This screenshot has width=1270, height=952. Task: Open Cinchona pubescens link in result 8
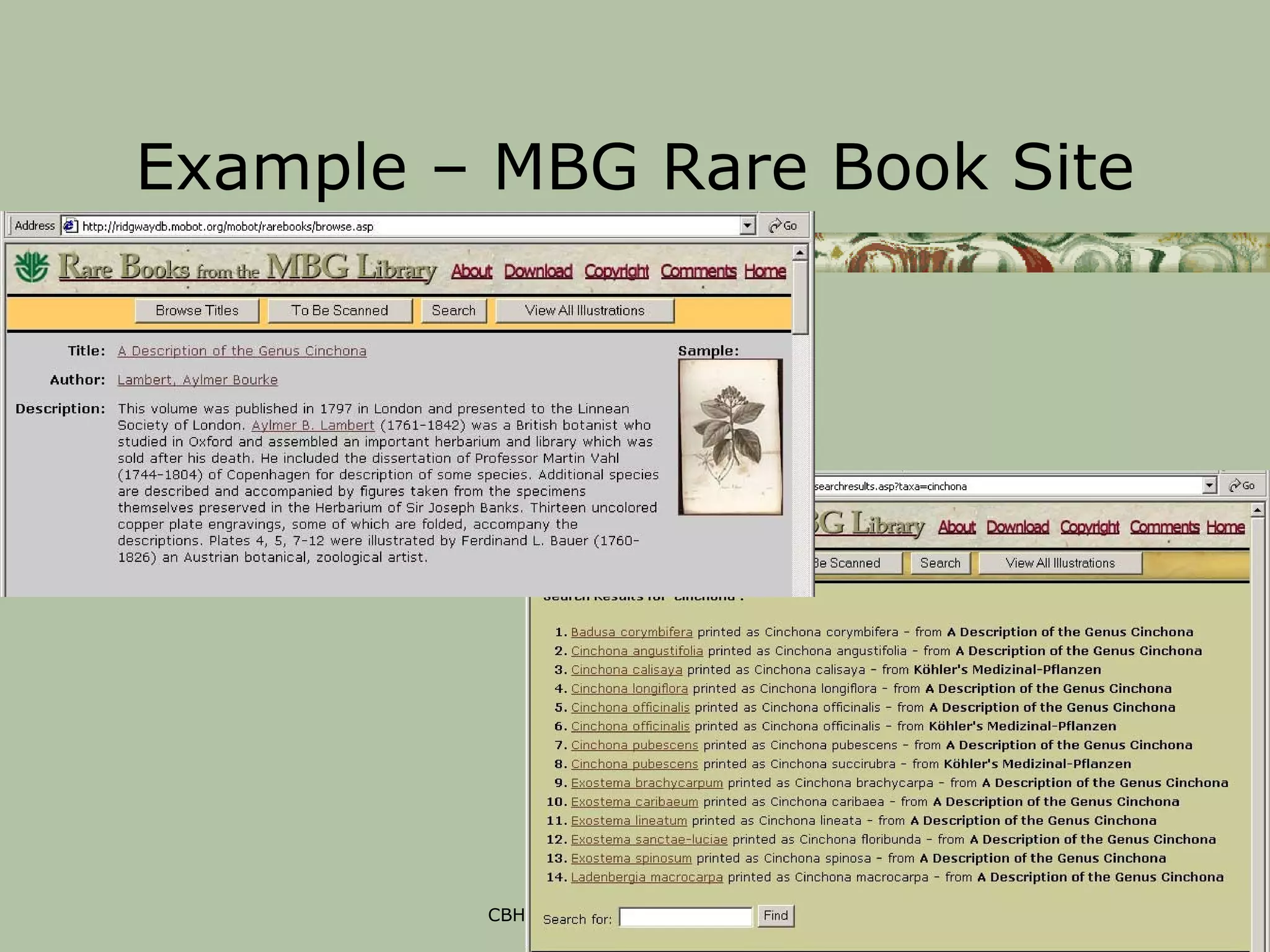(x=634, y=764)
